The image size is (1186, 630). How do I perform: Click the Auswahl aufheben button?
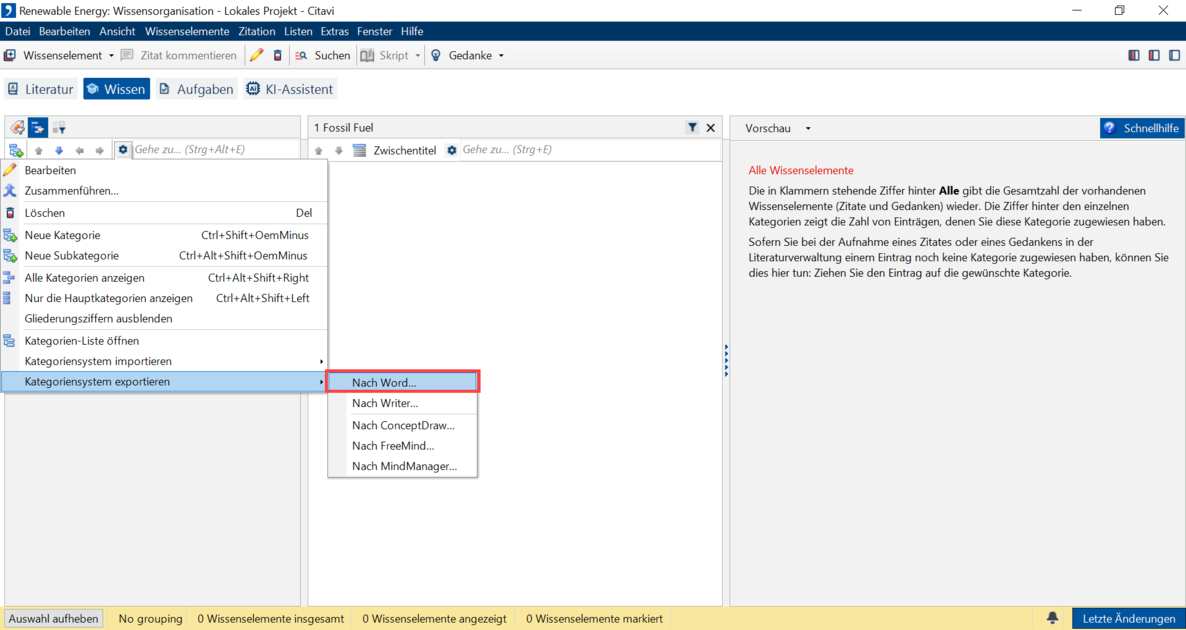[54, 619]
